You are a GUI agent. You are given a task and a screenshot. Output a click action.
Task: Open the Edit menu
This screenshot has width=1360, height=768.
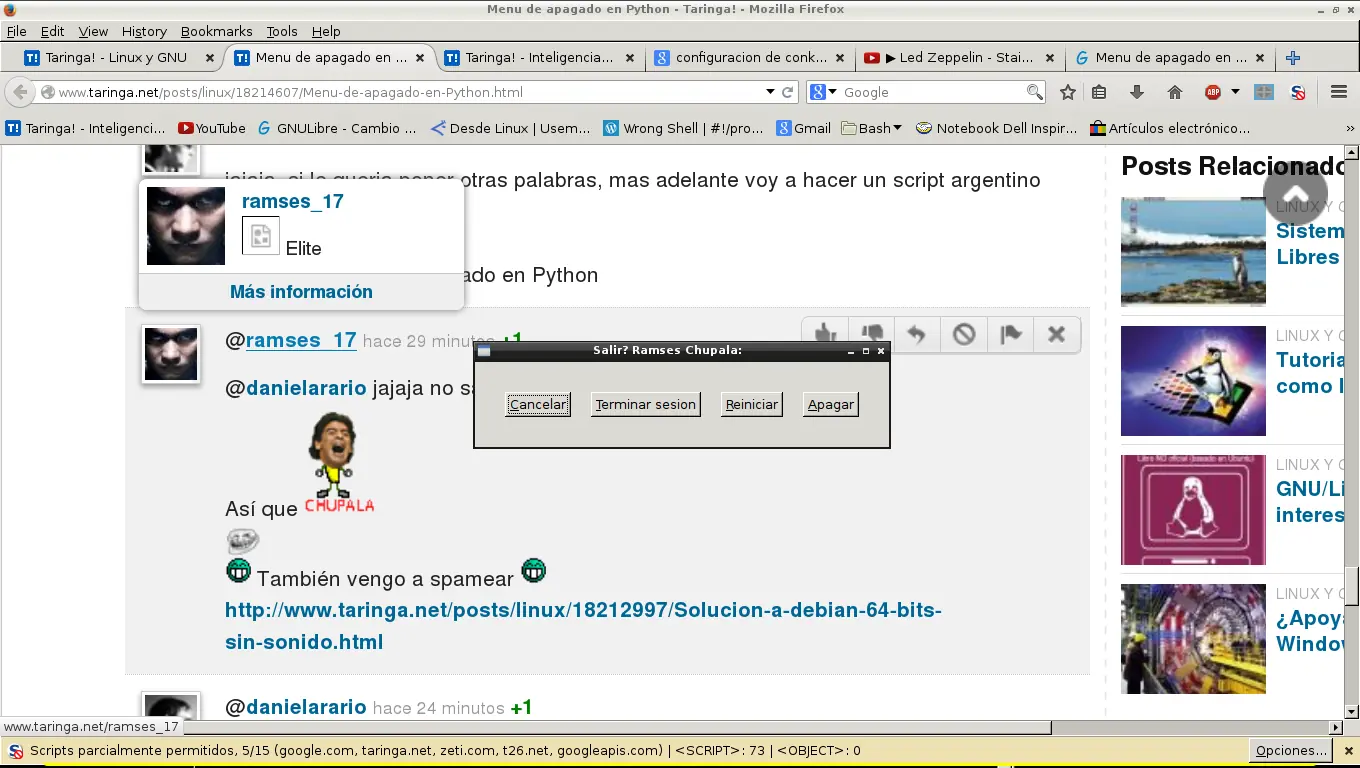(52, 31)
